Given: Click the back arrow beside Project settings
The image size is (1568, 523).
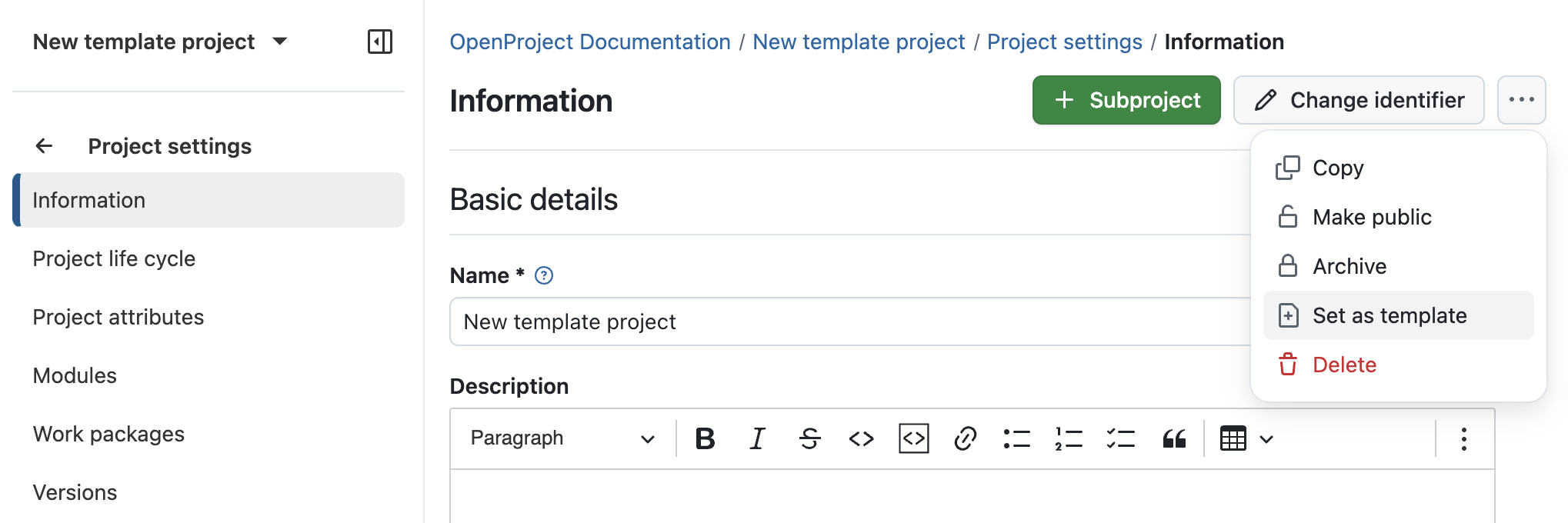Looking at the screenshot, I should point(45,146).
